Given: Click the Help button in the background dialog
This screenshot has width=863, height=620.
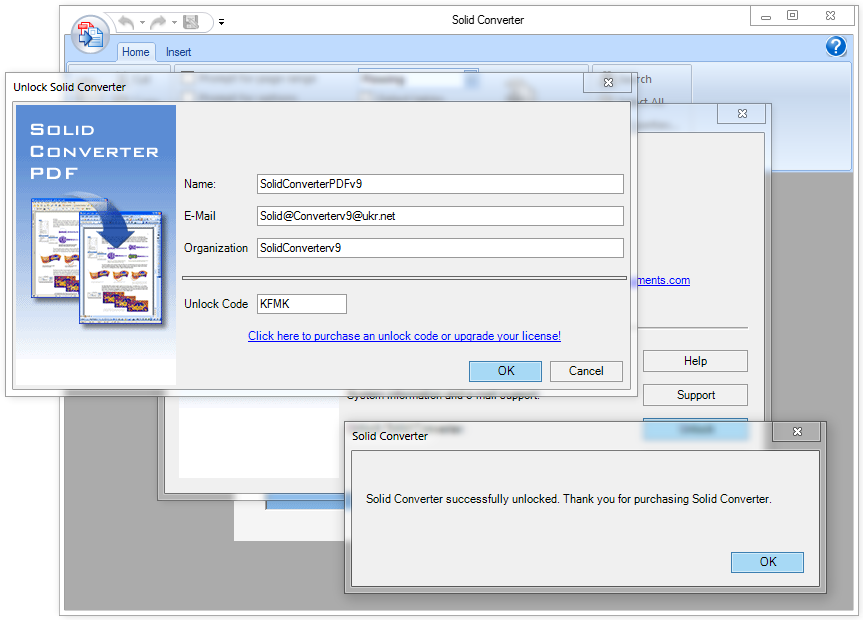Looking at the screenshot, I should (x=695, y=361).
